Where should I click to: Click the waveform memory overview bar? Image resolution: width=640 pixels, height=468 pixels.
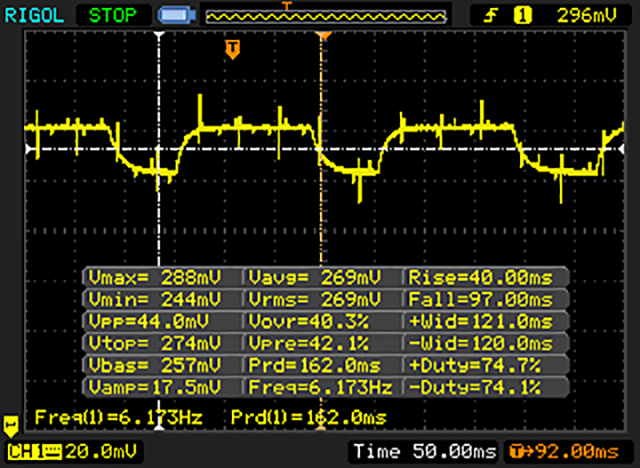click(326, 16)
